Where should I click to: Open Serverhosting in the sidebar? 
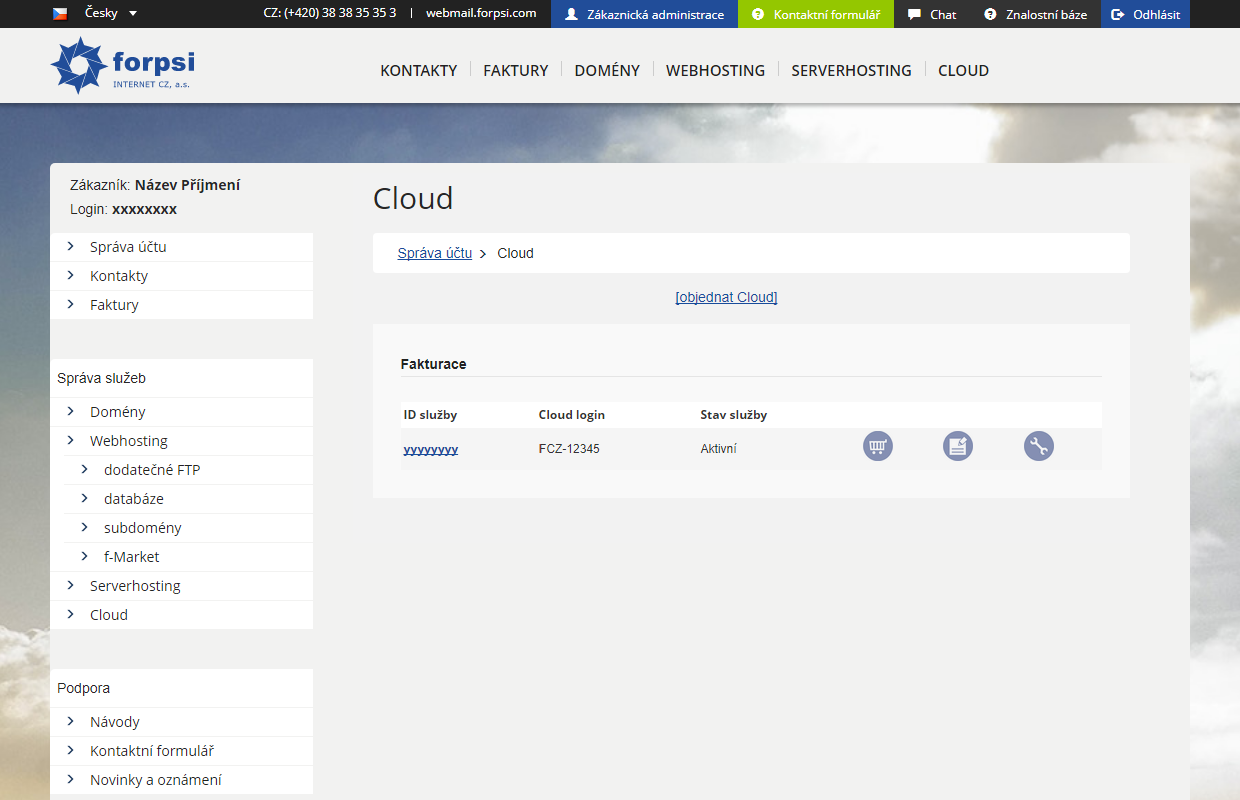(135, 585)
